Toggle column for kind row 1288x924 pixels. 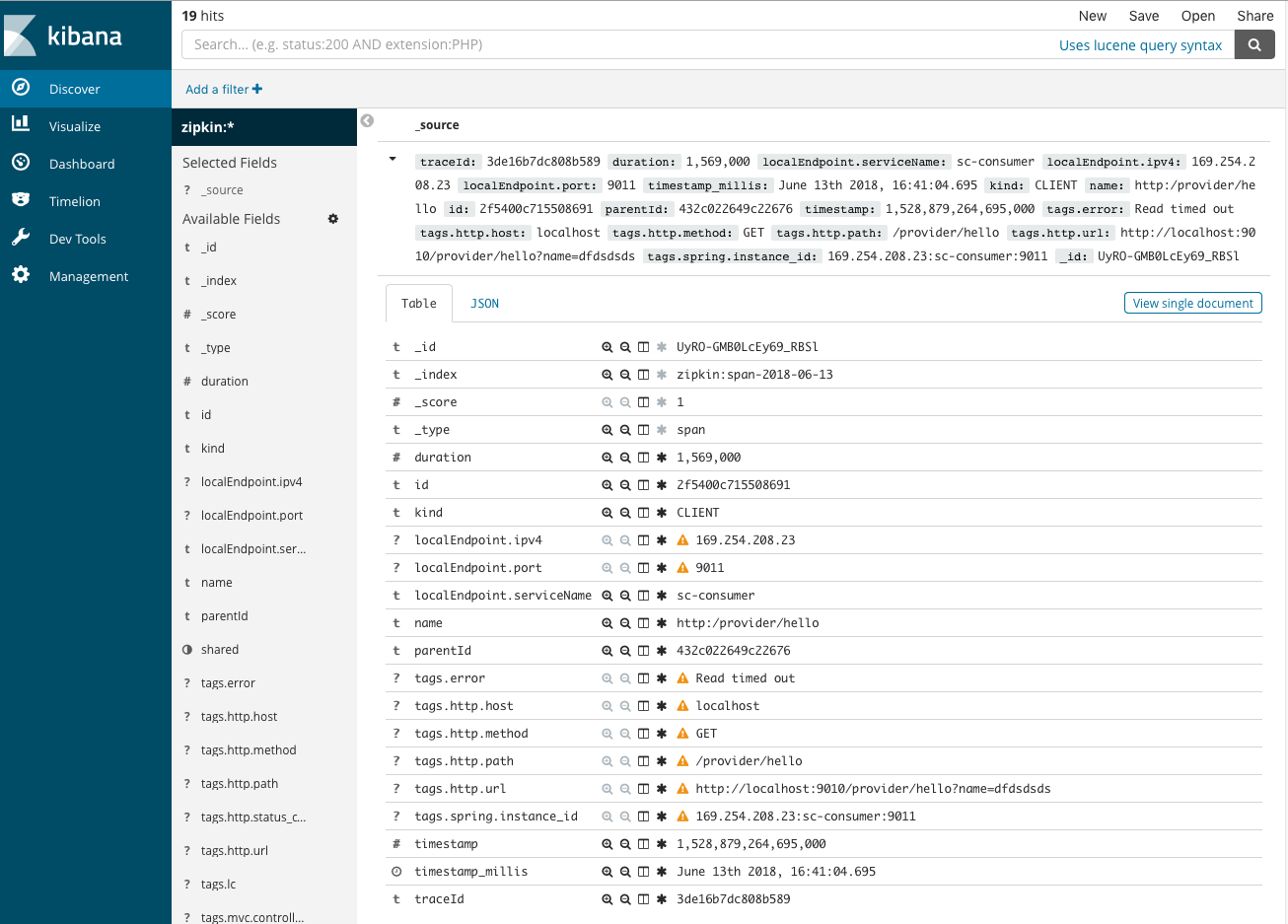click(x=643, y=513)
